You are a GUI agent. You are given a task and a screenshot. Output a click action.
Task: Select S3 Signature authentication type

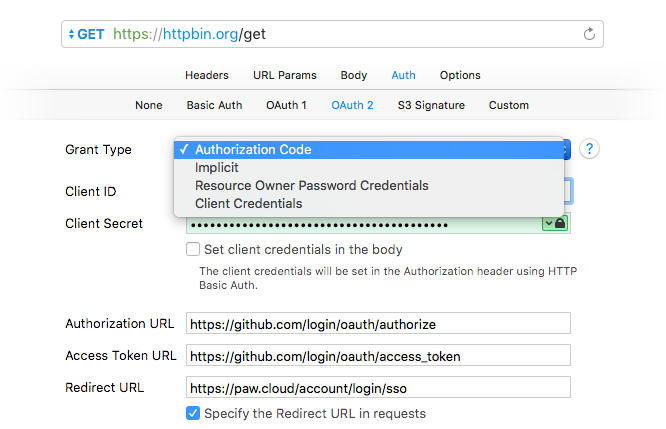[x=431, y=105]
